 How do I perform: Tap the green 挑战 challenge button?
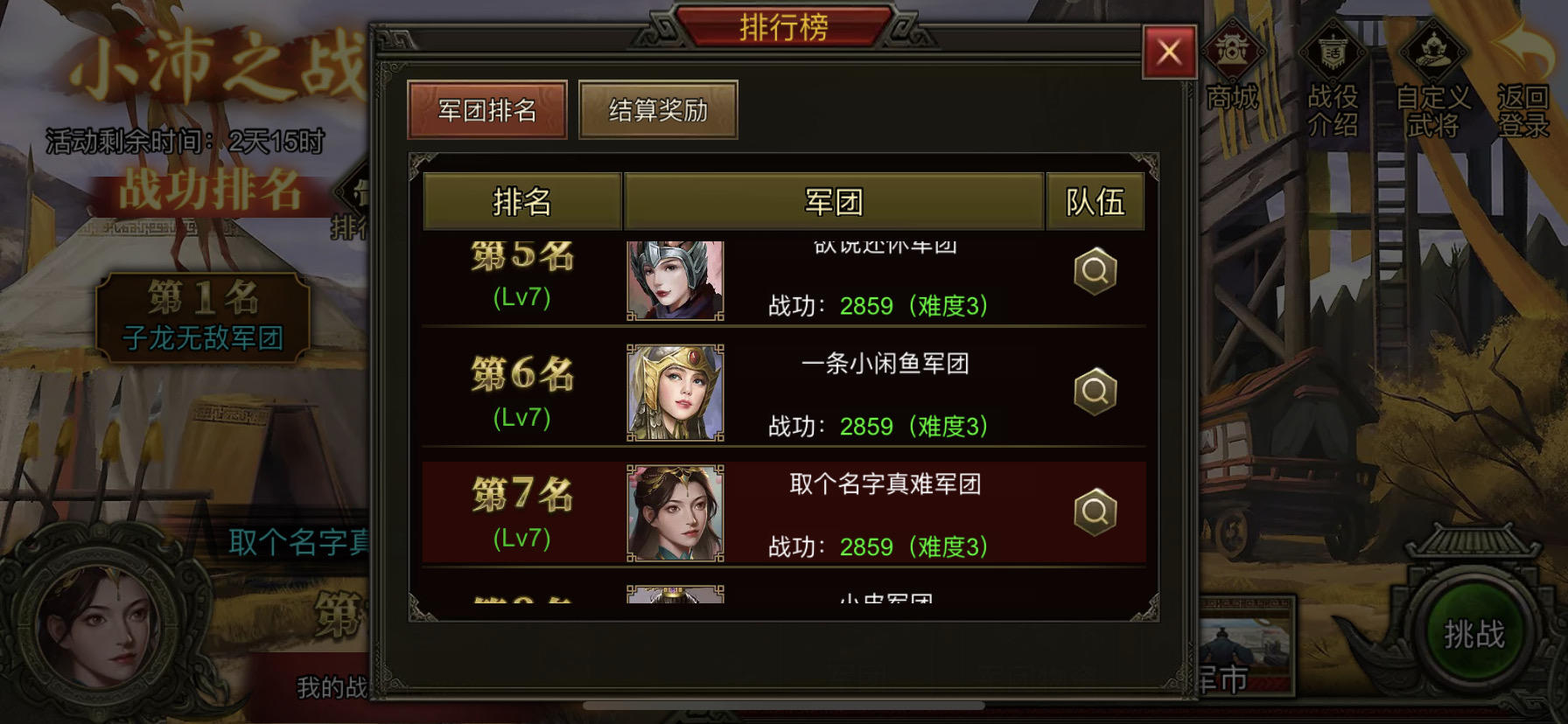point(1473,634)
